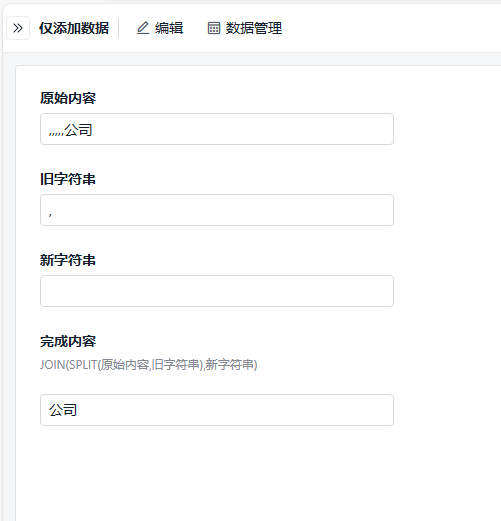Image resolution: width=501 pixels, height=521 pixels.
Task: Click the ",,,,,公司" text in 原始内容
Action: click(70, 130)
